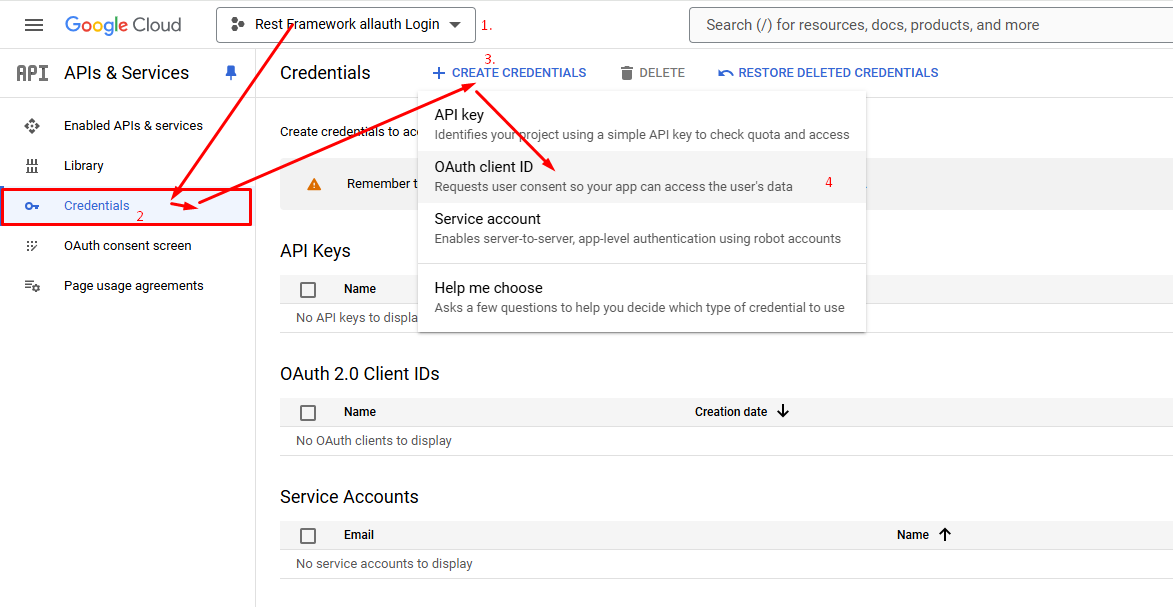This screenshot has height=607, width=1173.
Task: Check the API Keys select-all checkbox
Action: [x=308, y=290]
